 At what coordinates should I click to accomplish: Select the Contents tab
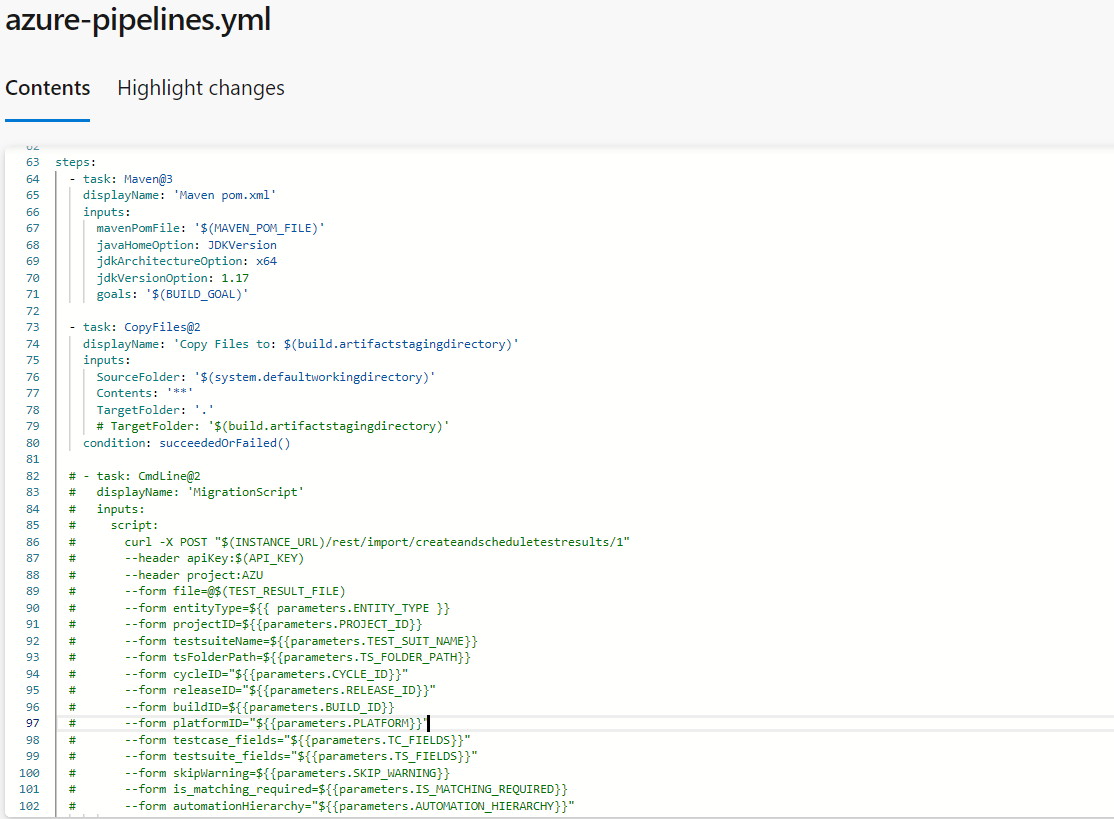click(x=47, y=88)
